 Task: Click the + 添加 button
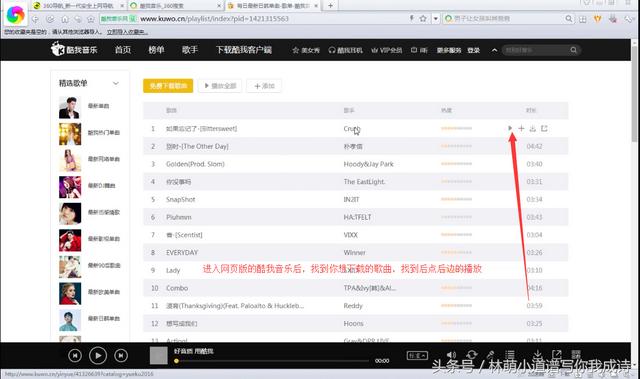[264, 86]
